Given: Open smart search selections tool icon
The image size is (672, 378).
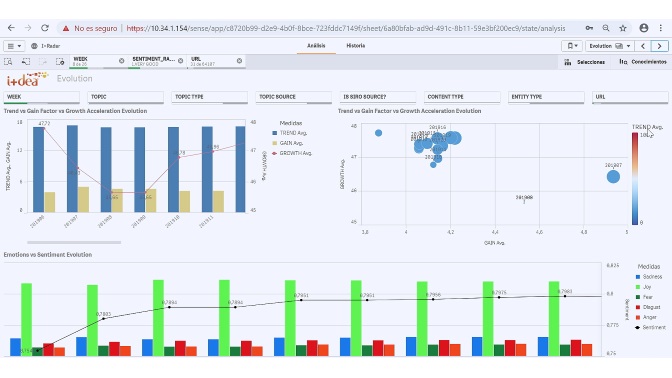Looking at the screenshot, I should click(8, 62).
